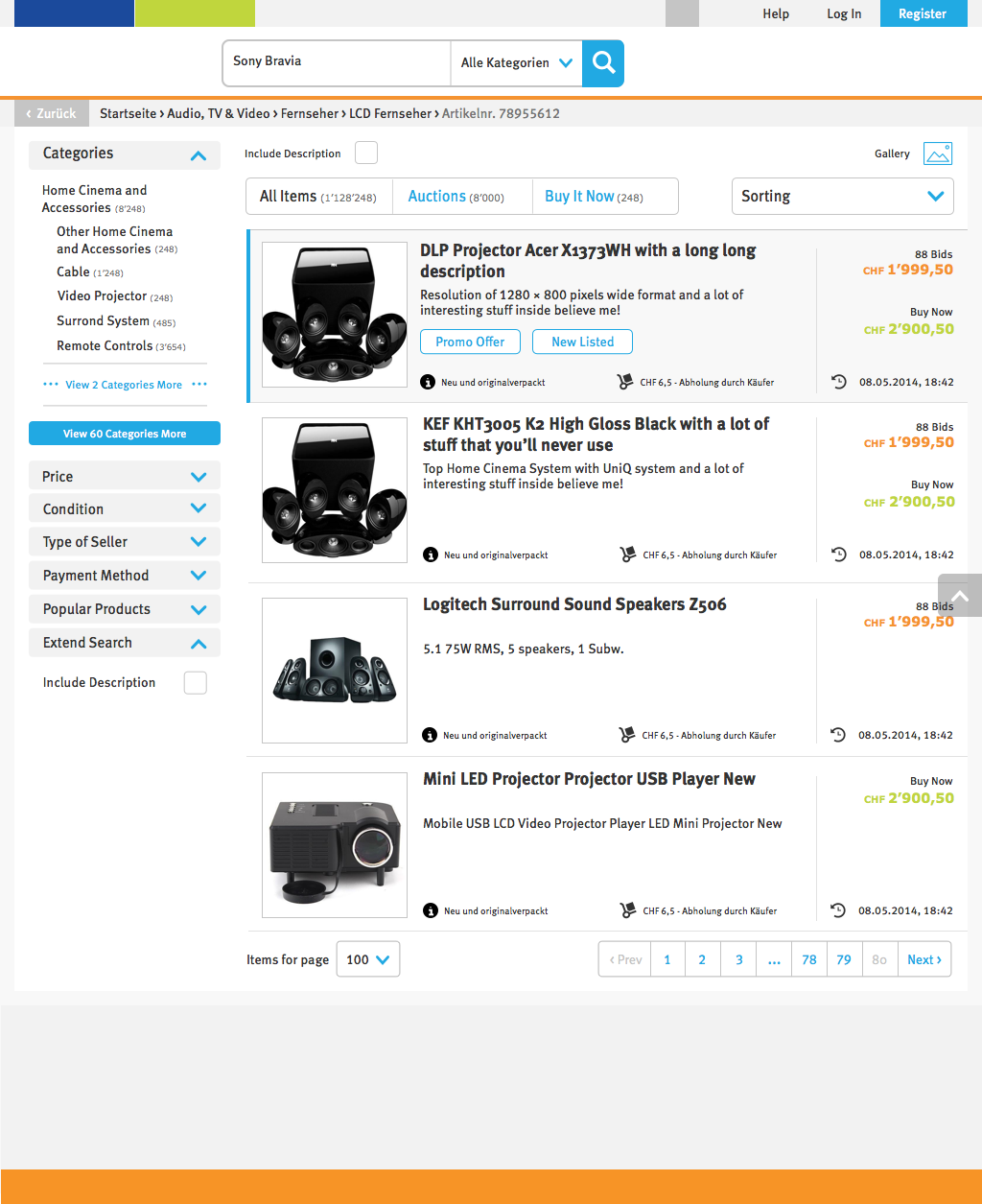Go to page 2 in pagination
Screen dimensions: 982x1204
pos(702,959)
